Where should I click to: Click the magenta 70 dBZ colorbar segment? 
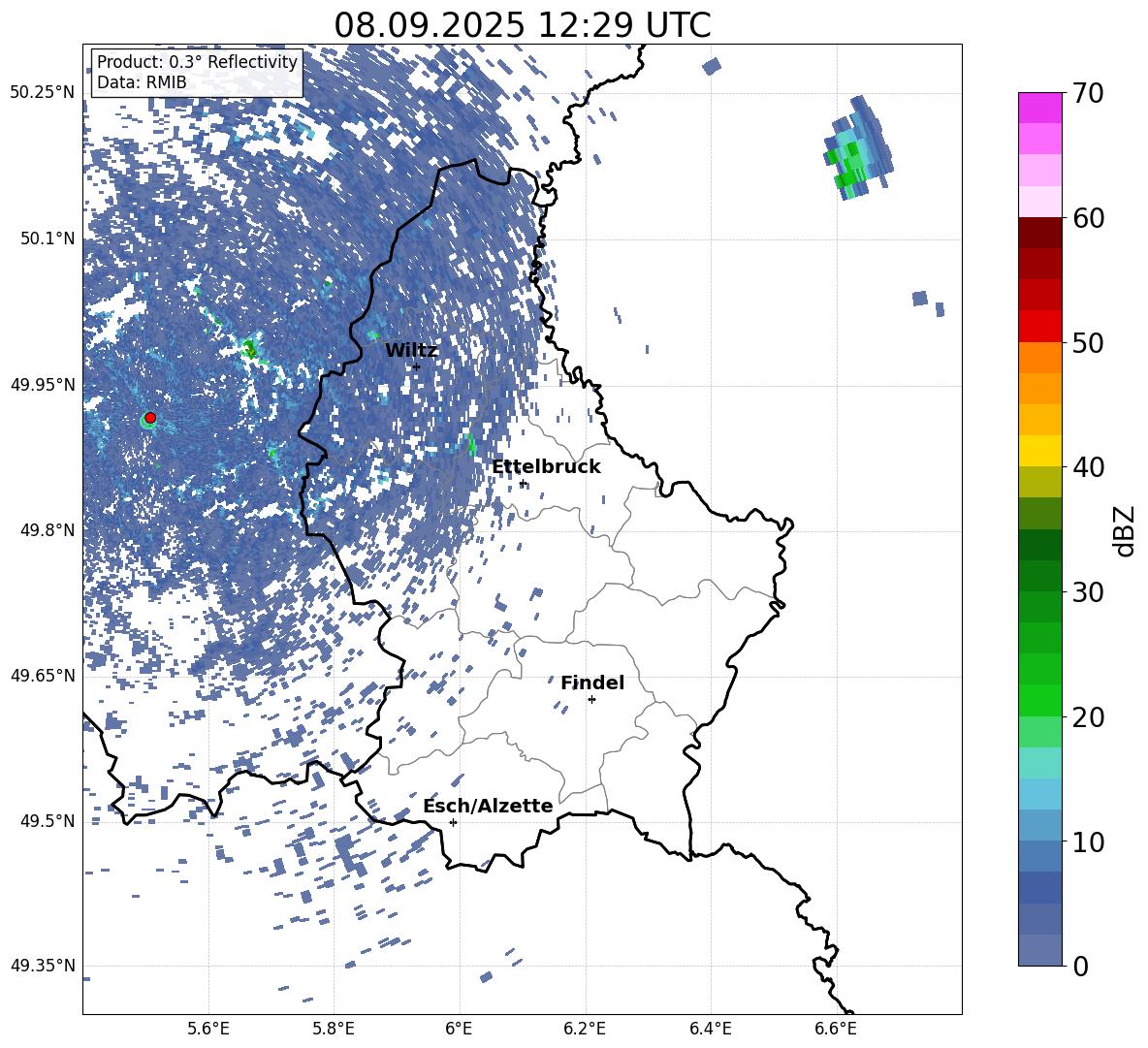tap(1039, 108)
